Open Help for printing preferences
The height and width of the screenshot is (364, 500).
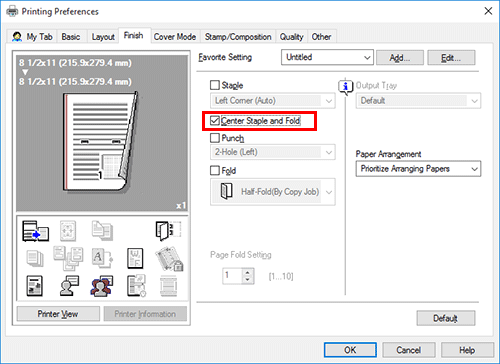(x=467, y=350)
